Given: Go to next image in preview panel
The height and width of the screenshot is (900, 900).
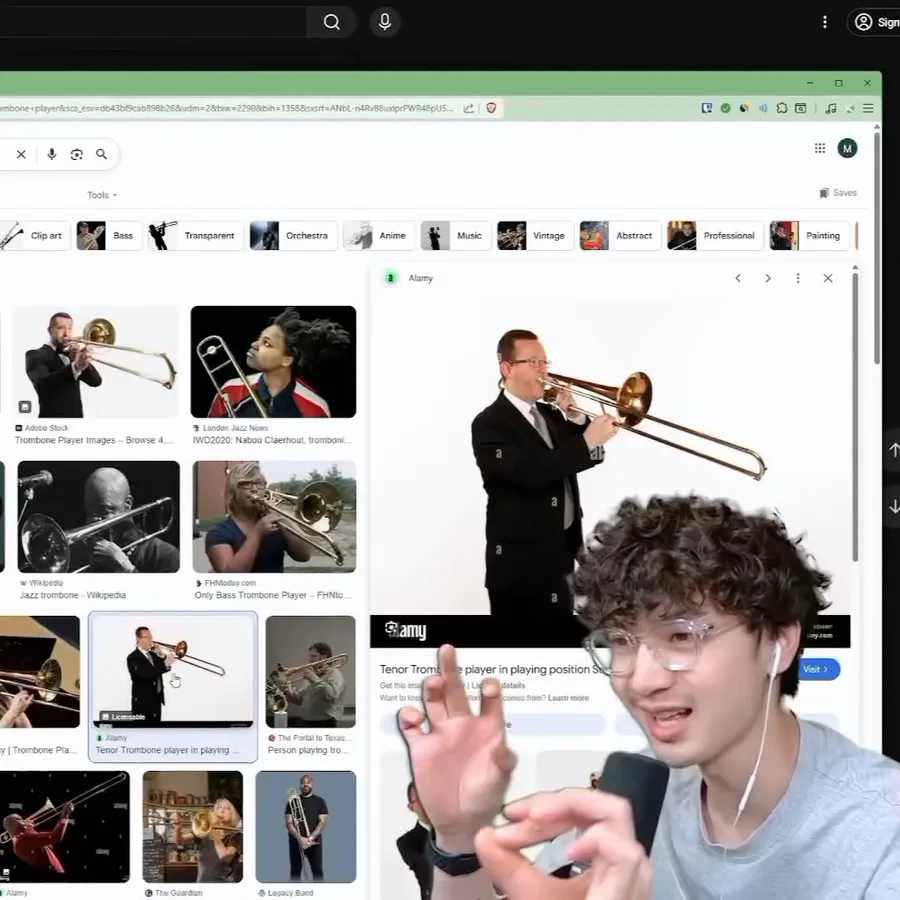Looking at the screenshot, I should pos(768,278).
